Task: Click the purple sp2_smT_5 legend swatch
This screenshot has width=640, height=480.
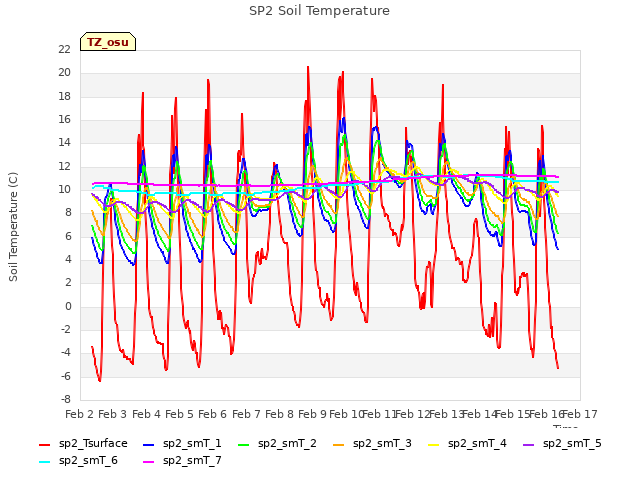Action: point(529,444)
